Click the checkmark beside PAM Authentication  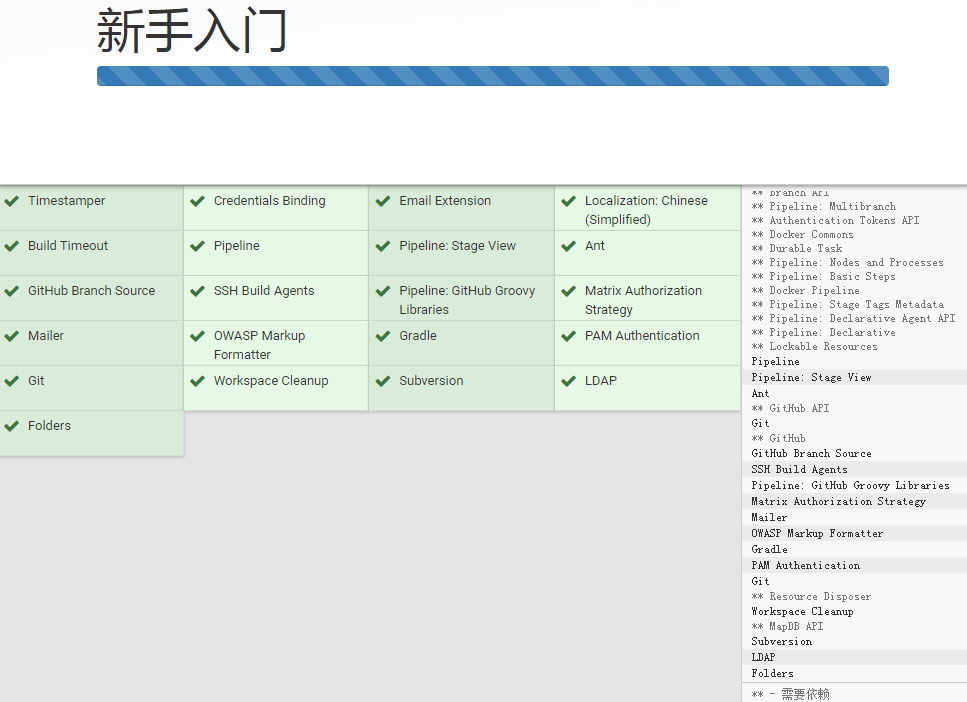click(x=569, y=335)
